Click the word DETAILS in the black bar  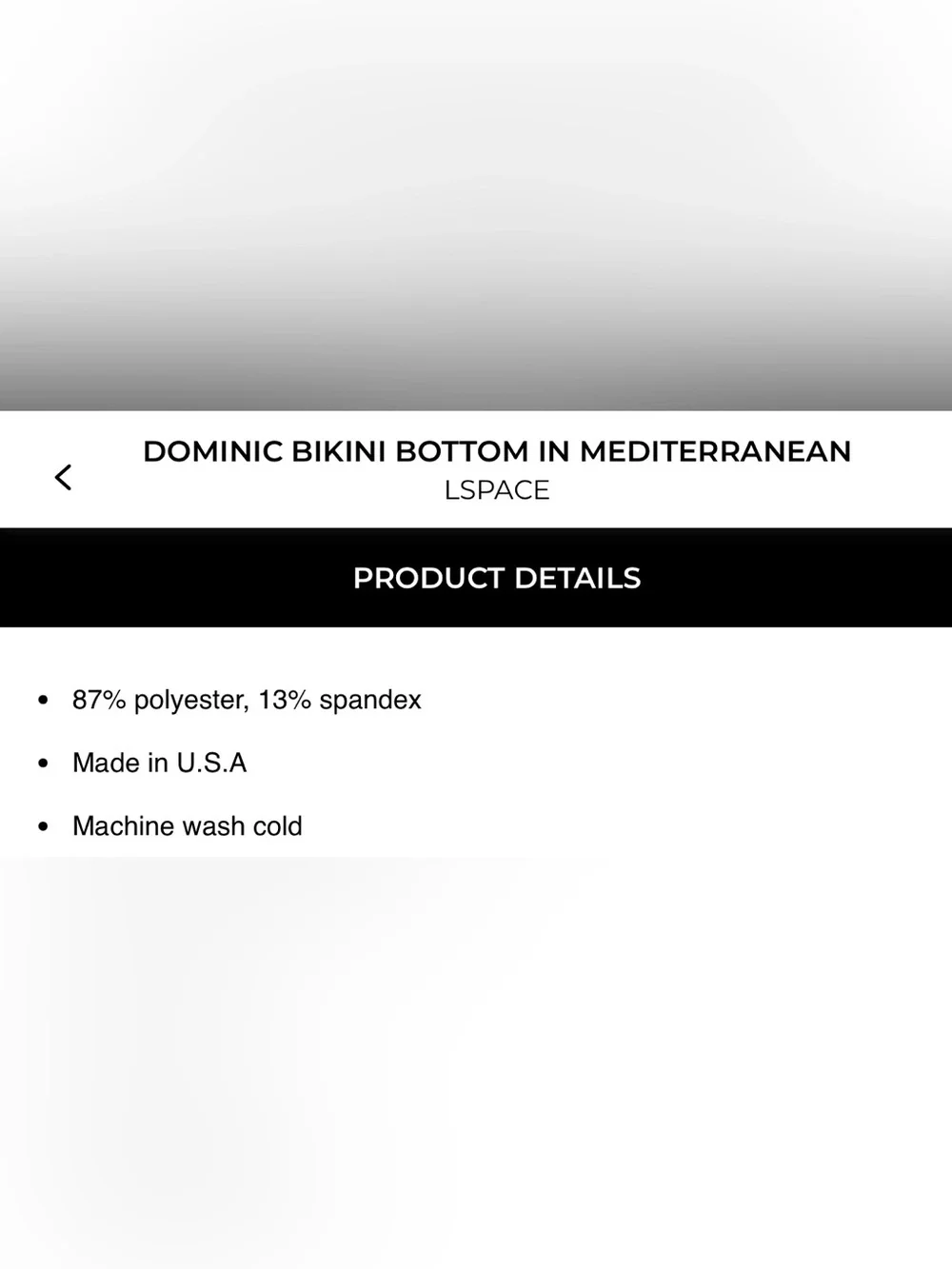(x=578, y=578)
